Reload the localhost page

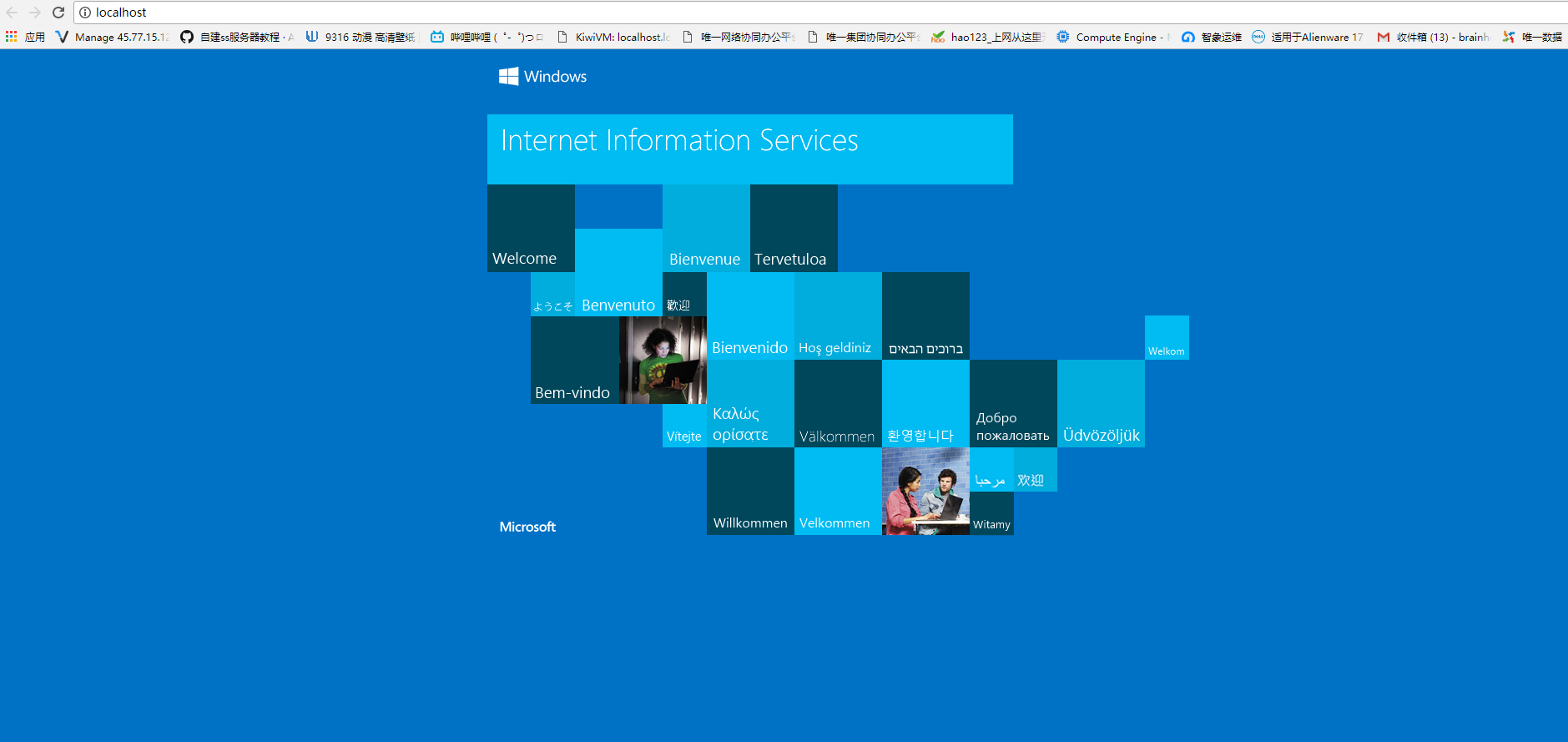(58, 13)
